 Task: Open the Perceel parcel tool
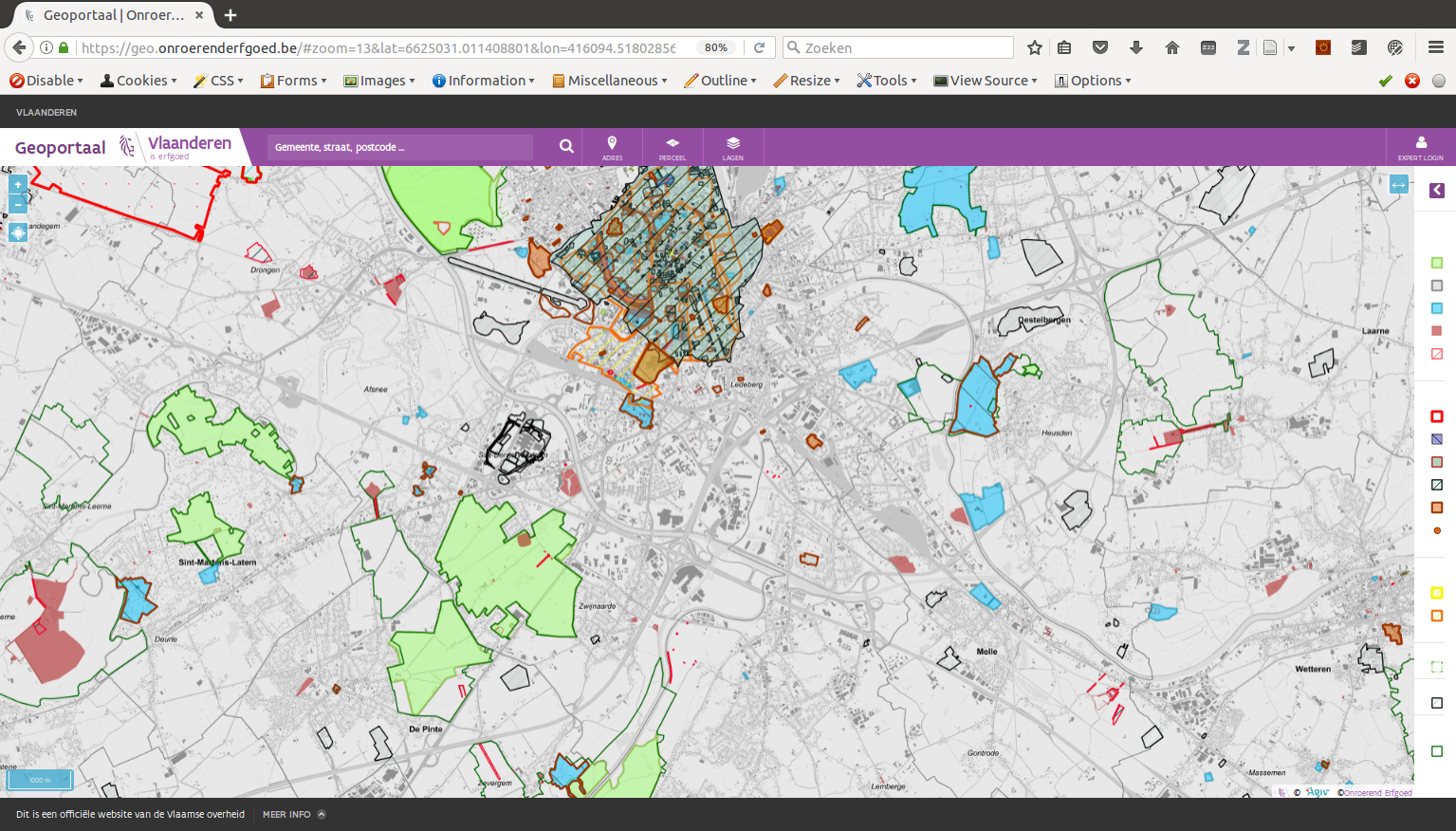click(x=673, y=147)
